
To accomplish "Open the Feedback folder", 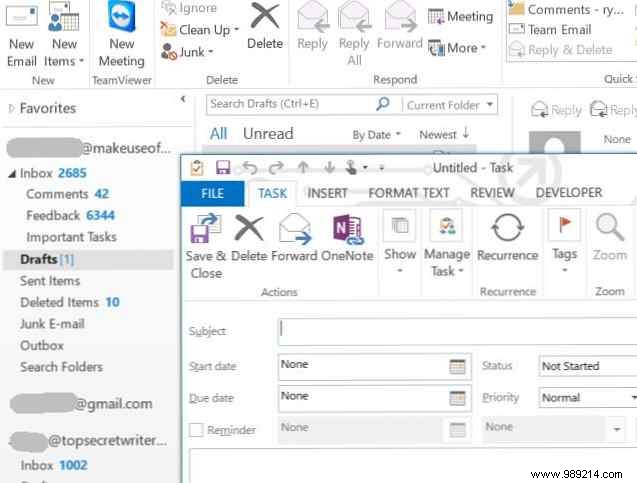I will point(70,215).
